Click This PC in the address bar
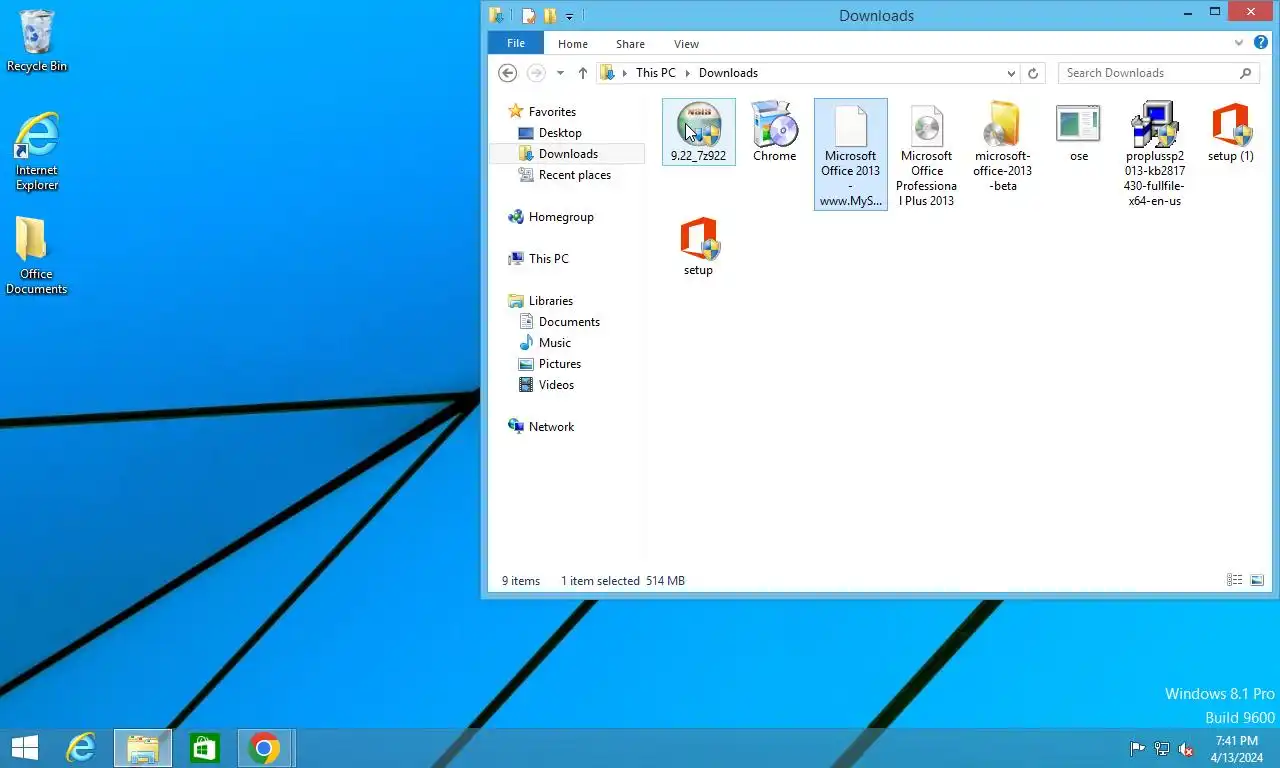Viewport: 1280px width, 768px height. click(x=656, y=73)
